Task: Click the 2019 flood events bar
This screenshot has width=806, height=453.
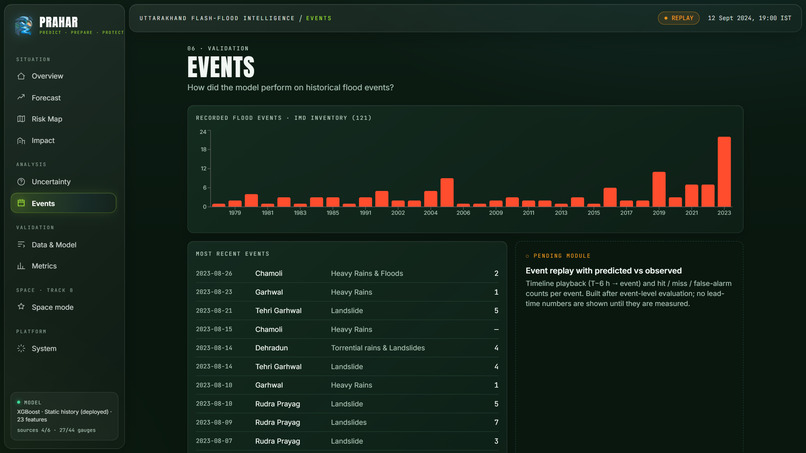Action: coord(659,189)
